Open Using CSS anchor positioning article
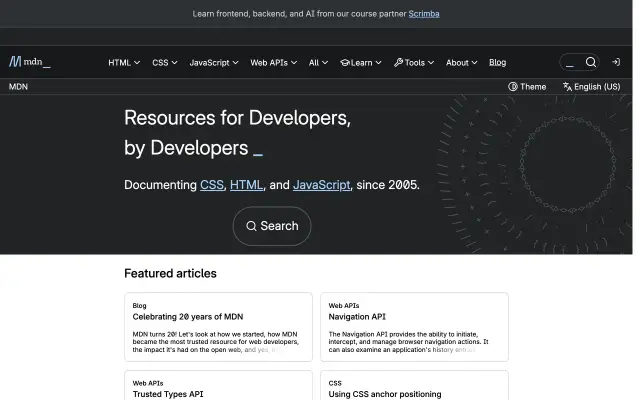 tap(385, 394)
